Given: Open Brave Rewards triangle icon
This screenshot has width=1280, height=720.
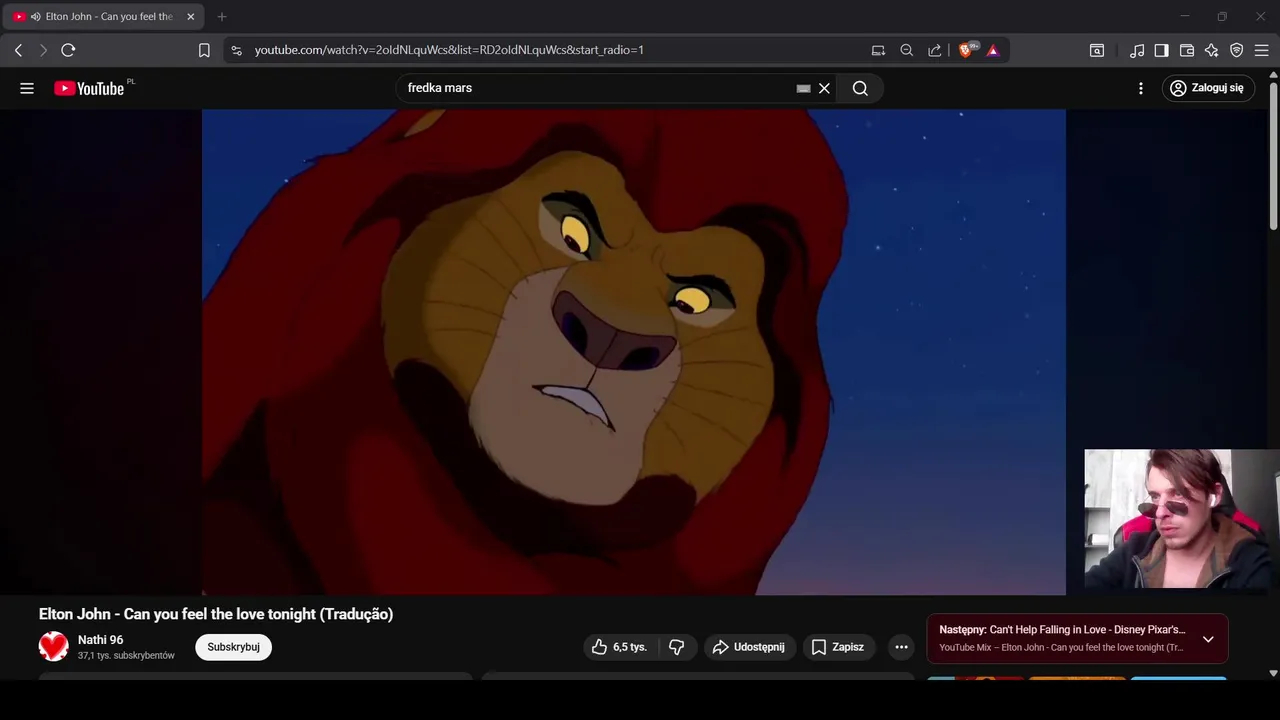Looking at the screenshot, I should pos(993,50).
